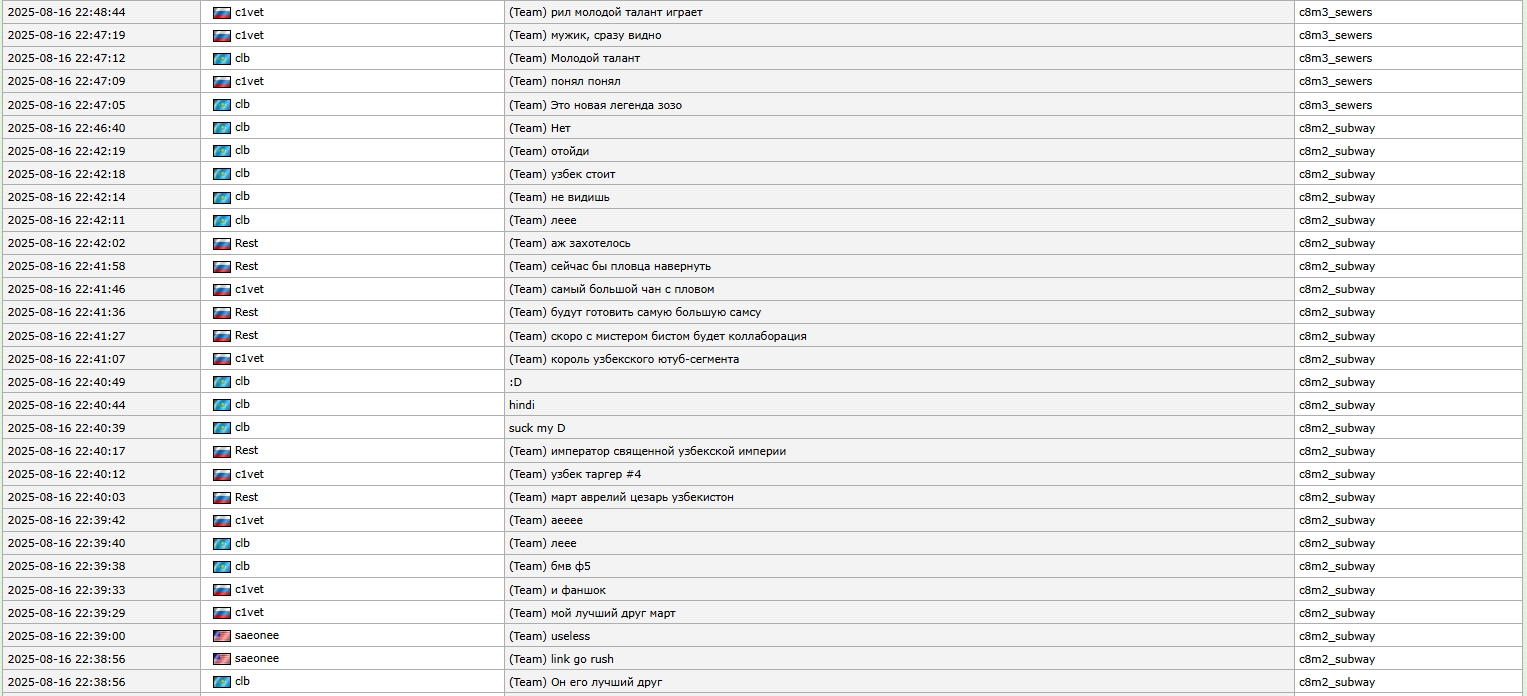Open player c1vet in the 22:47:19 row
The image size is (1527, 696).
(x=249, y=35)
